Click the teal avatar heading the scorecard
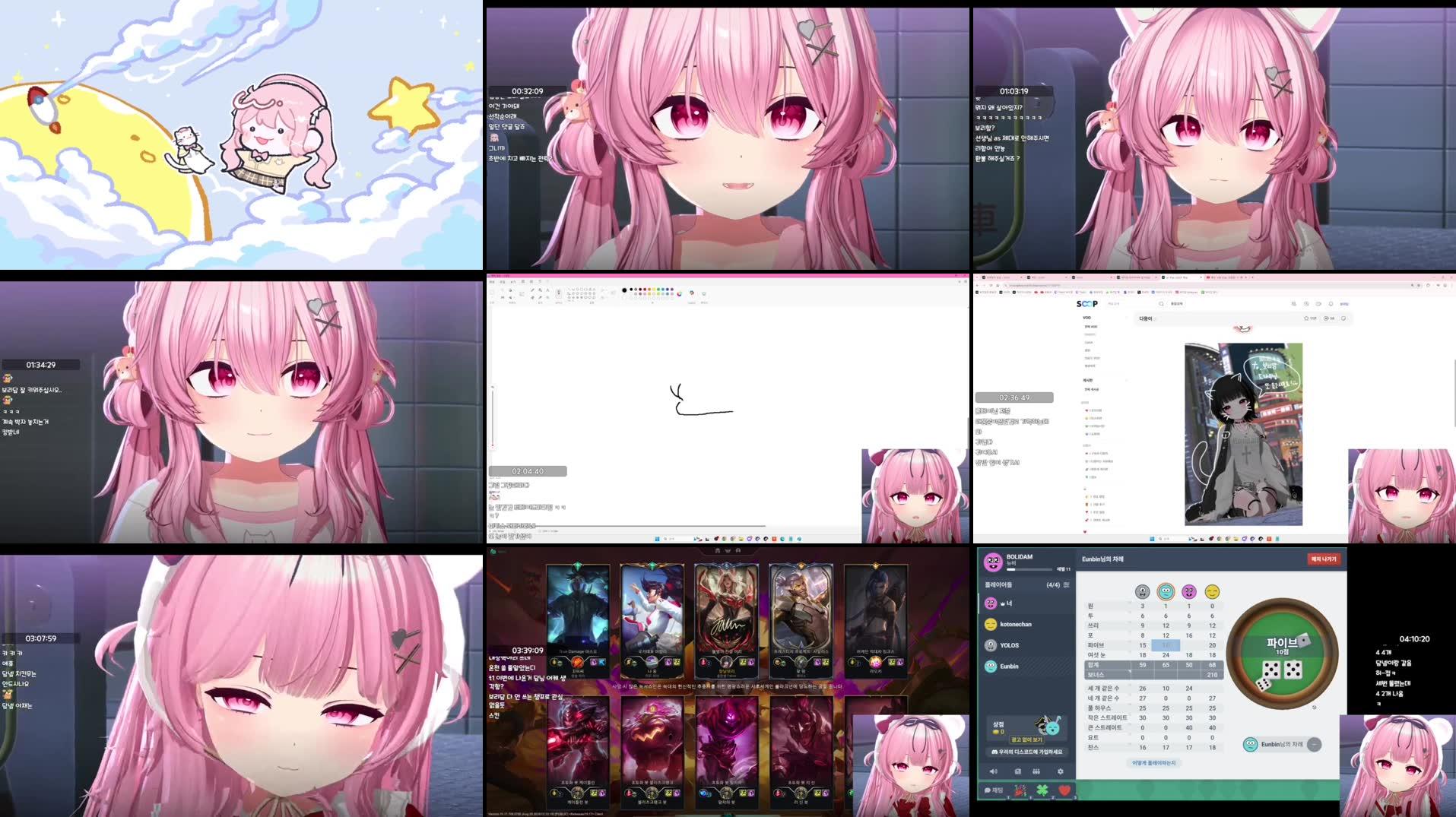 coord(1166,591)
